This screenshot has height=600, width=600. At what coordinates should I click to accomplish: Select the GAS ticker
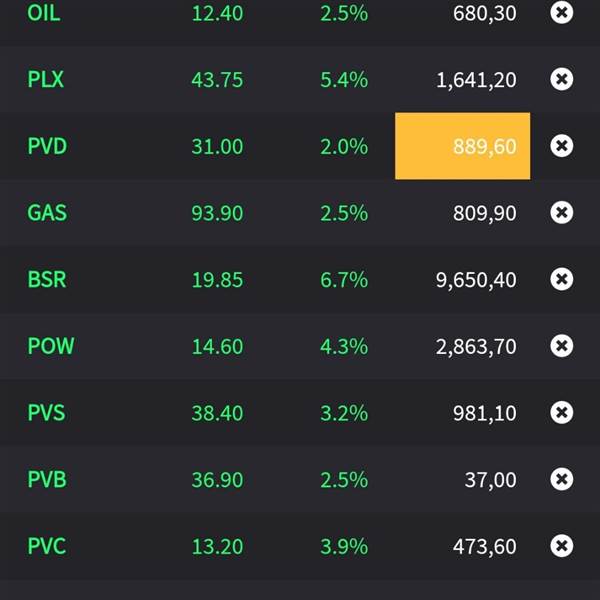pos(47,213)
